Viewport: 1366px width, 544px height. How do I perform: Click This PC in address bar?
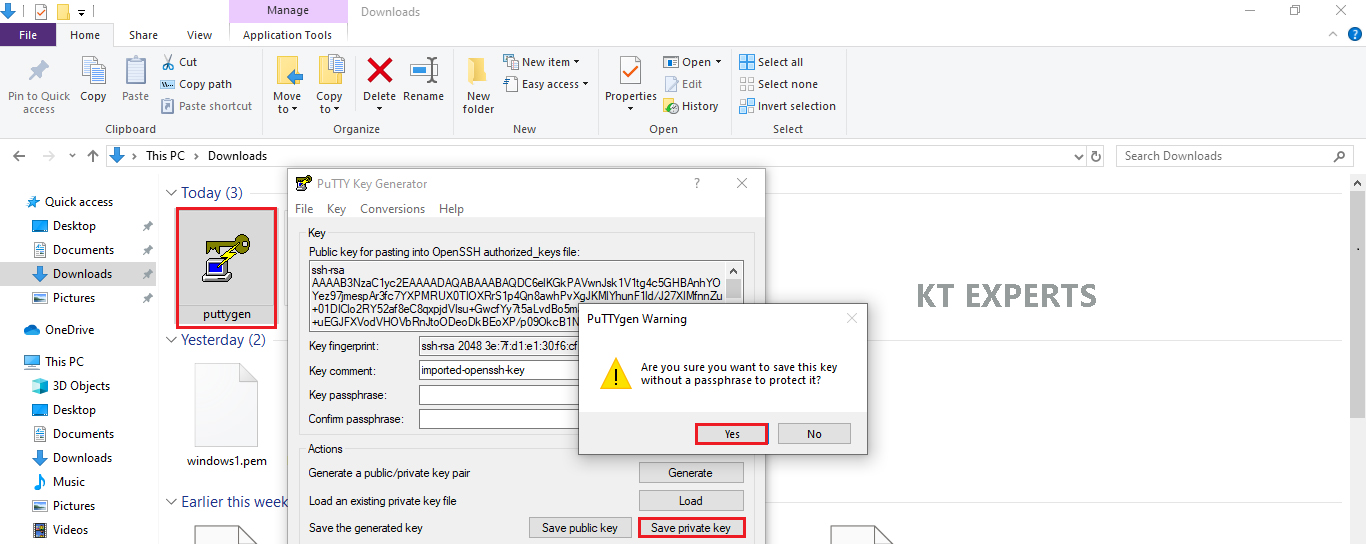click(x=165, y=156)
